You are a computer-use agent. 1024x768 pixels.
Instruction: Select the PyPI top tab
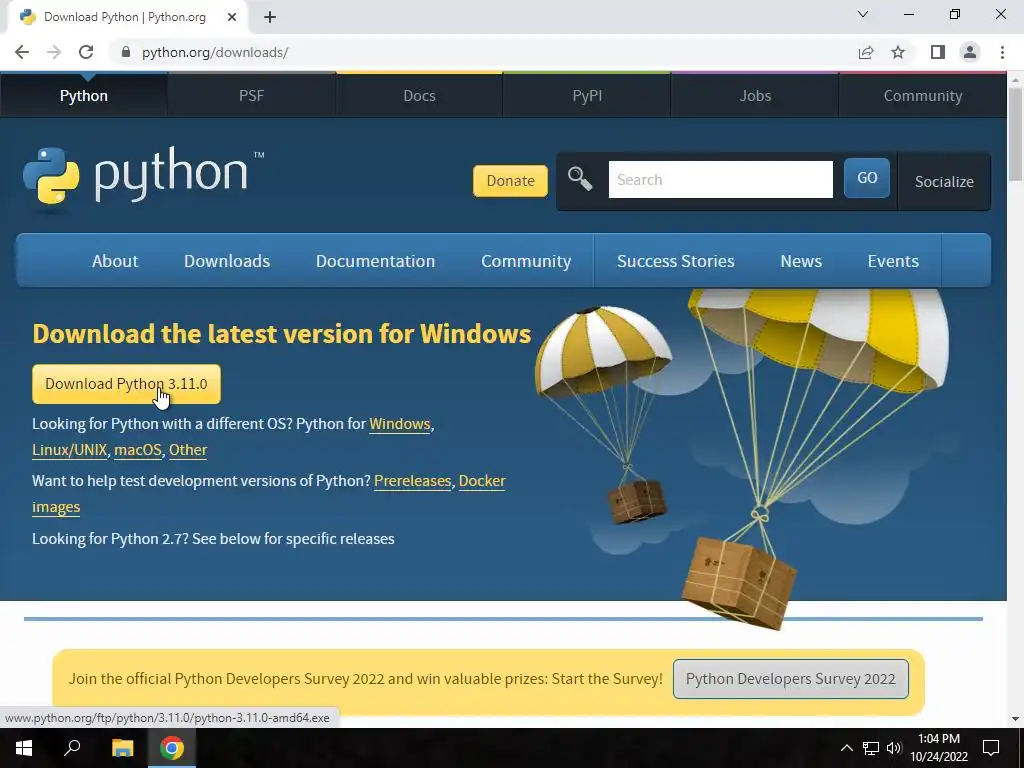tap(587, 95)
